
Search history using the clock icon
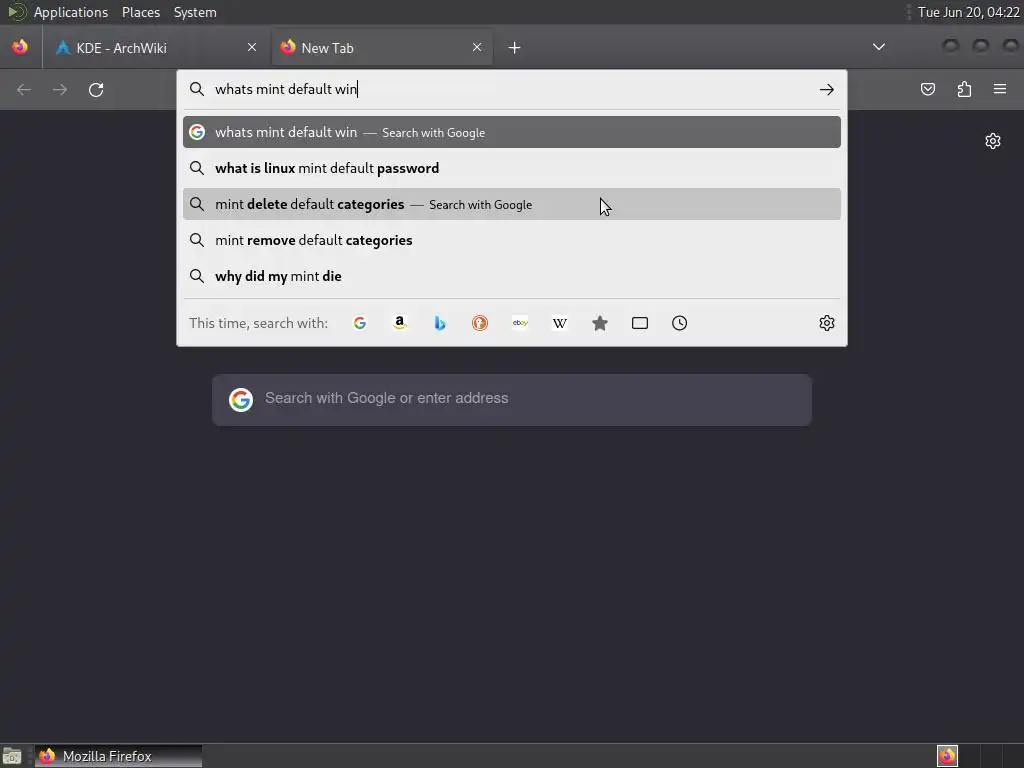point(680,323)
